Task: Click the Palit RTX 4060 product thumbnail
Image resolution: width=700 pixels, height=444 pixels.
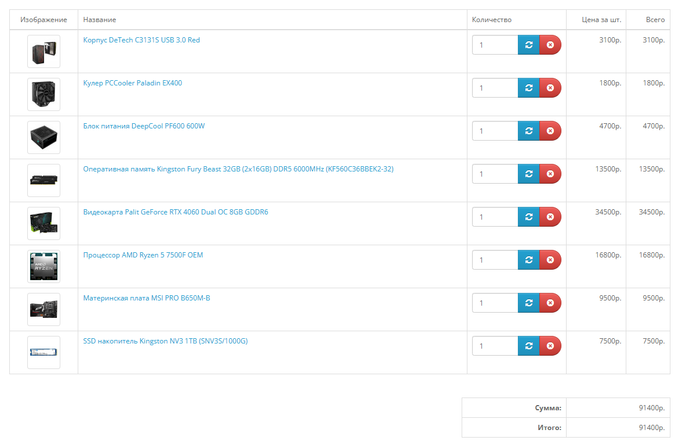Action: pos(43,222)
